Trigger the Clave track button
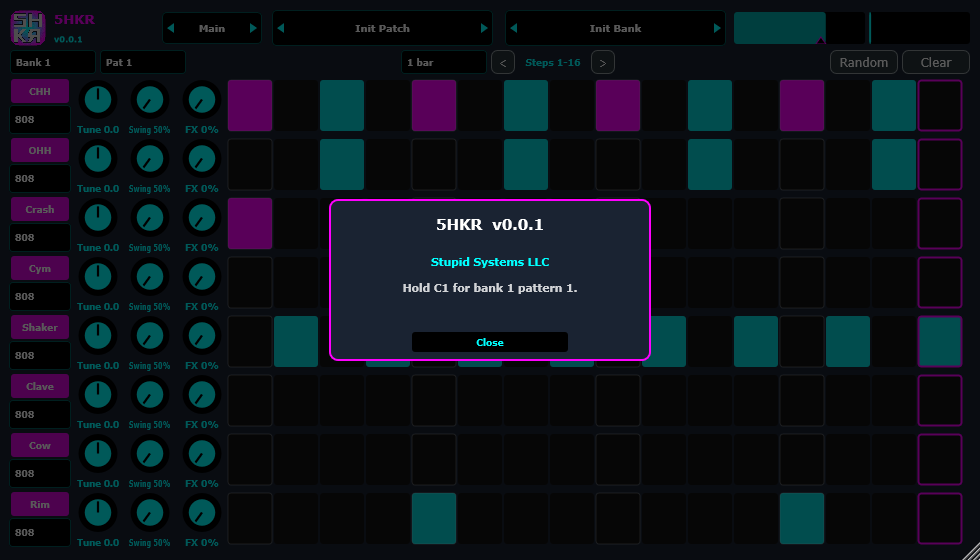 pos(40,386)
